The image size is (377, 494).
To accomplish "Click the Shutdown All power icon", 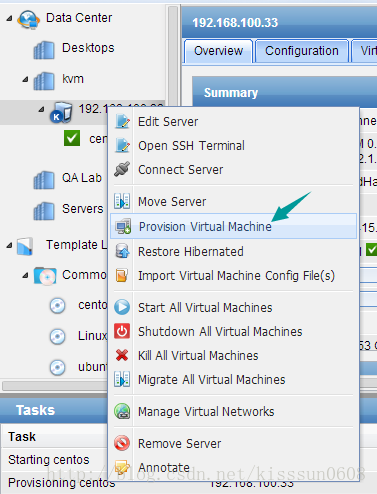I will pos(122,331).
